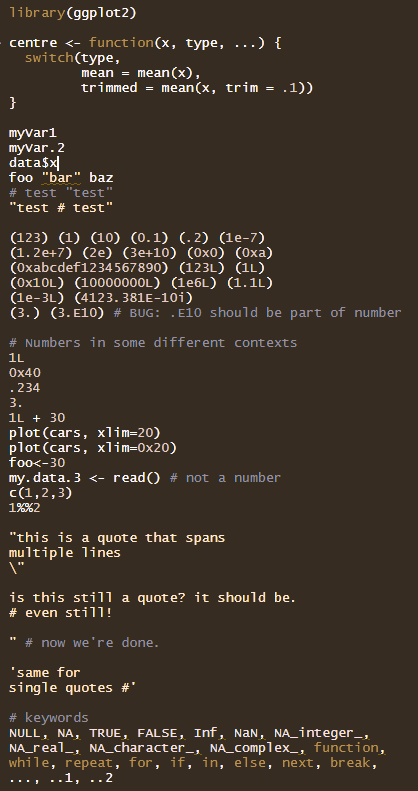Click the word switch in the function body
The width and height of the screenshot is (418, 791).
click(x=49, y=58)
